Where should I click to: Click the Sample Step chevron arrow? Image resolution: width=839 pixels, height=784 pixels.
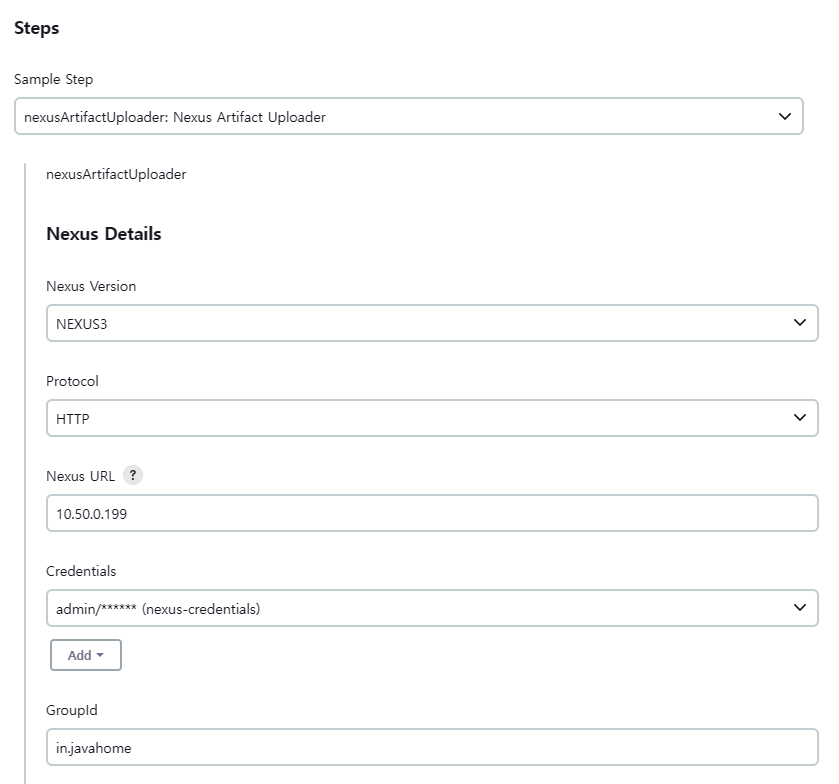tap(784, 117)
